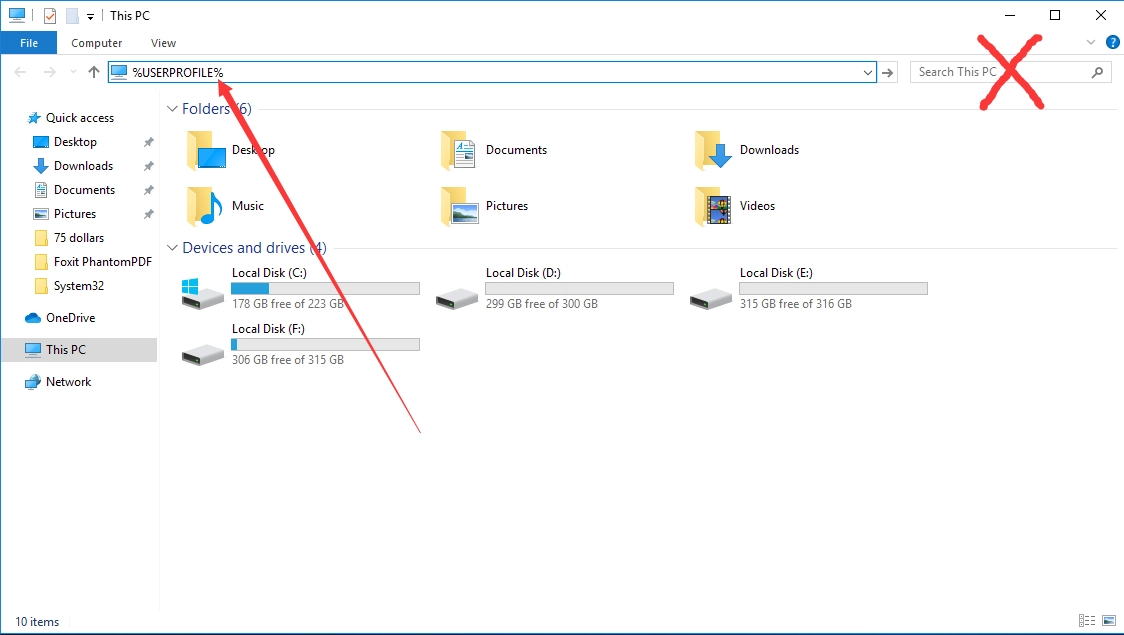Open the View ribbon tab
The width and height of the screenshot is (1124, 635).
coord(162,43)
